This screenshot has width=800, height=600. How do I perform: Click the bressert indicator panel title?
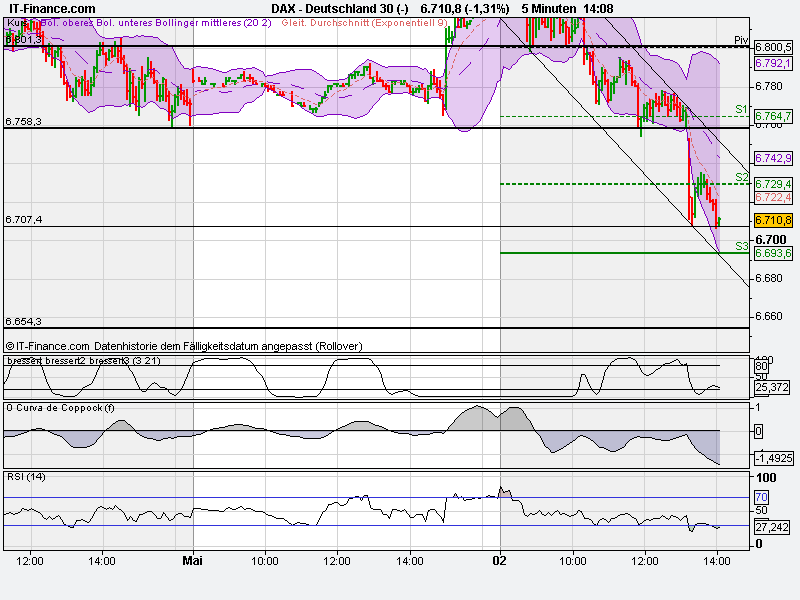click(x=84, y=361)
